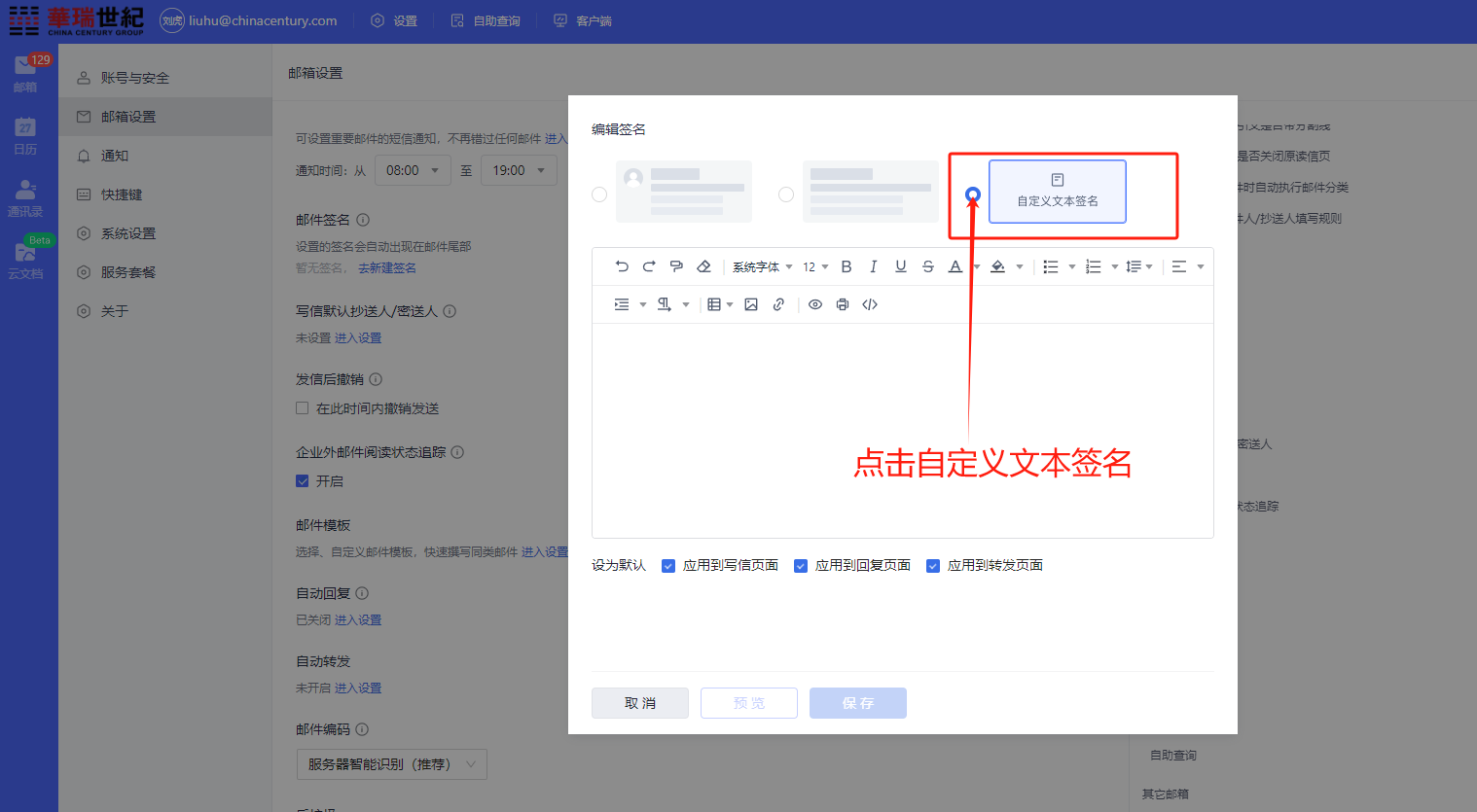Toggle italic formatting
This screenshot has height=812, width=1477.
tap(874, 266)
